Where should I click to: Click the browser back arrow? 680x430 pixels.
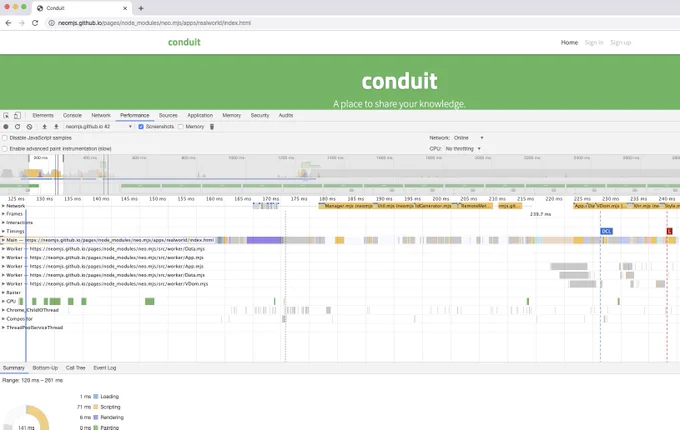(8, 23)
